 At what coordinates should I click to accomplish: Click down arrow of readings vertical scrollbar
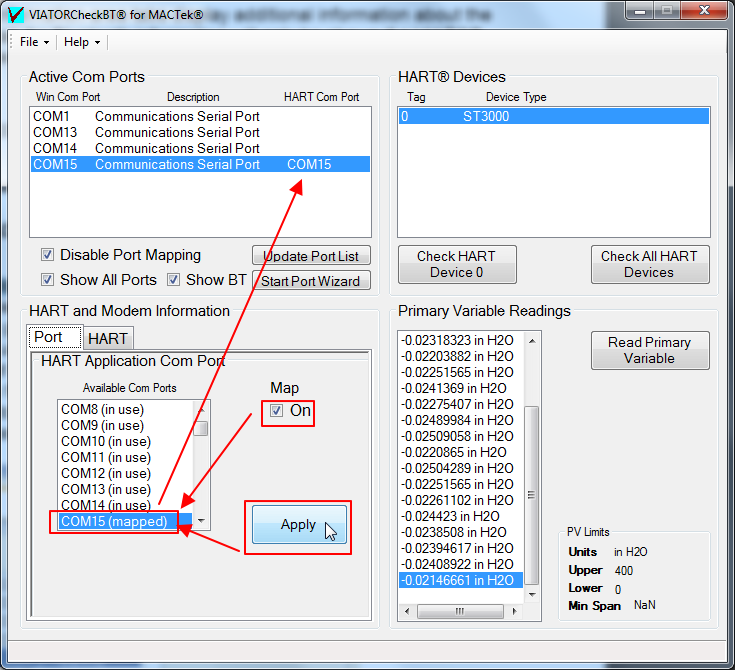[x=532, y=595]
